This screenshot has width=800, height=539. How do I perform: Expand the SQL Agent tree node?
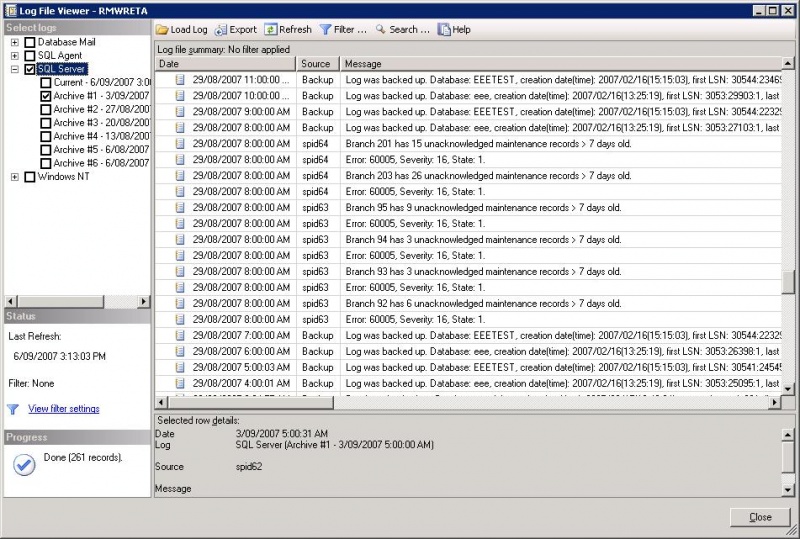click(x=15, y=56)
